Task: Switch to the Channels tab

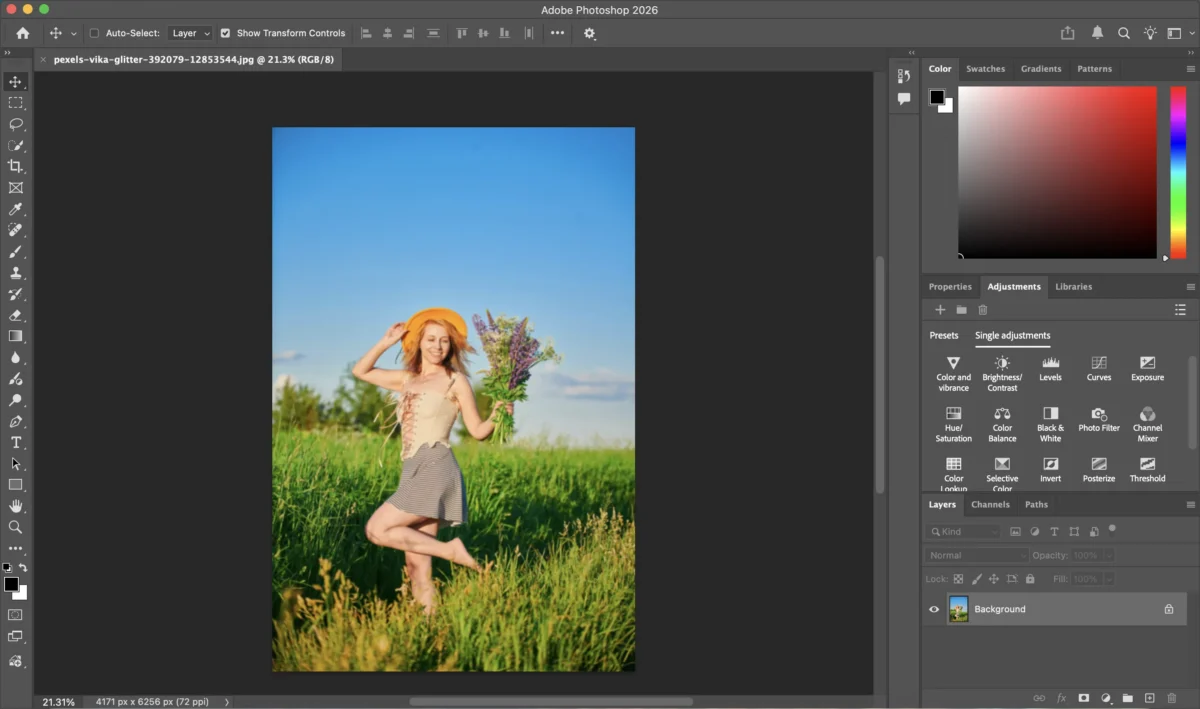Action: pos(990,504)
